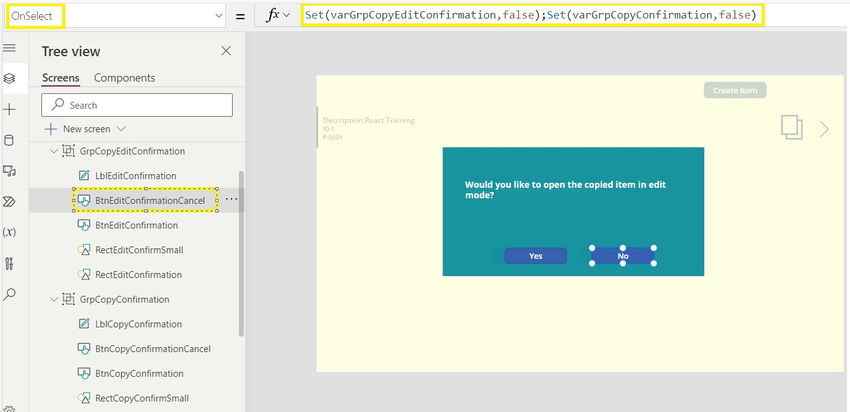
Task: Switch to the Components tab
Action: click(124, 78)
